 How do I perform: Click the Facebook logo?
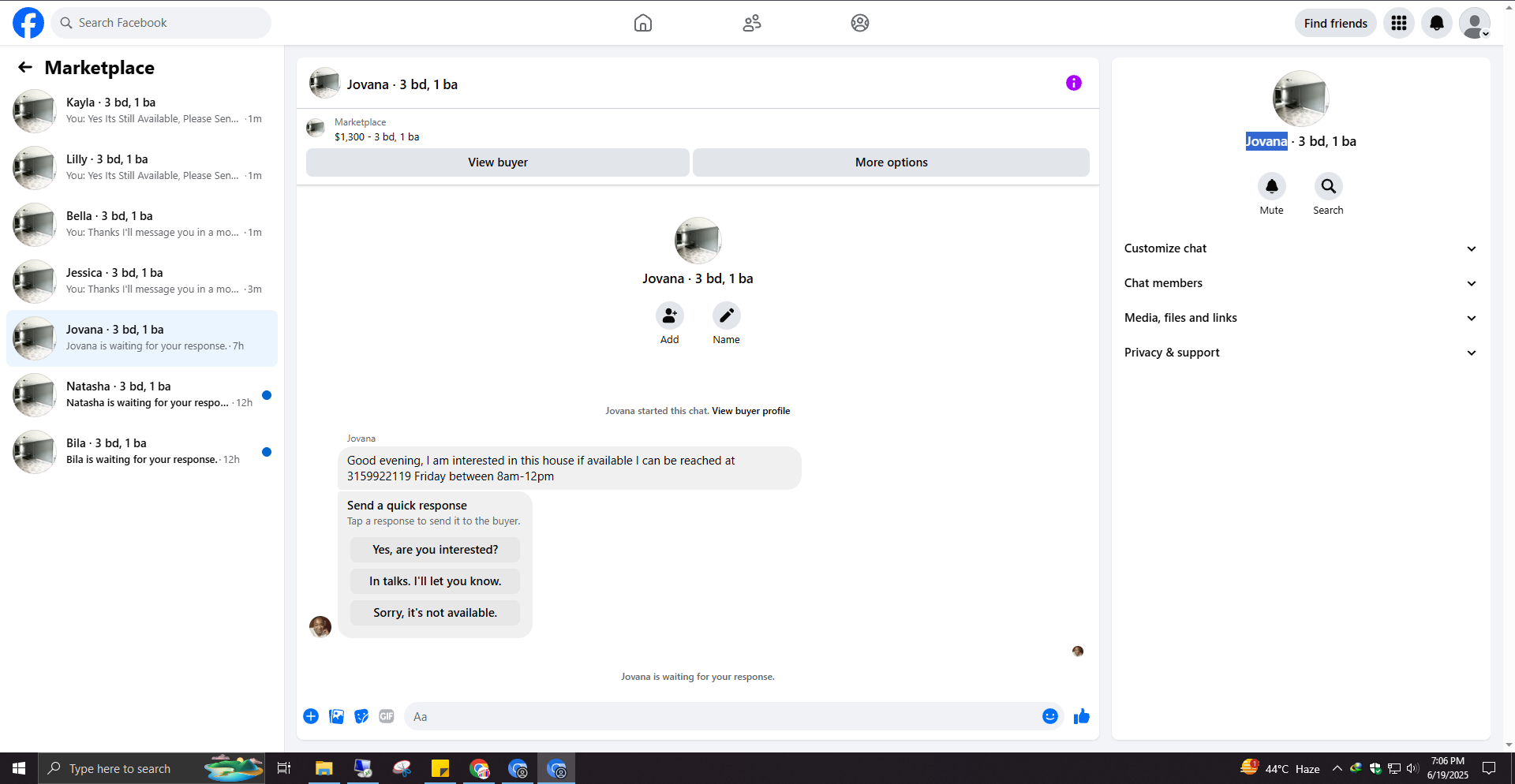(x=28, y=23)
